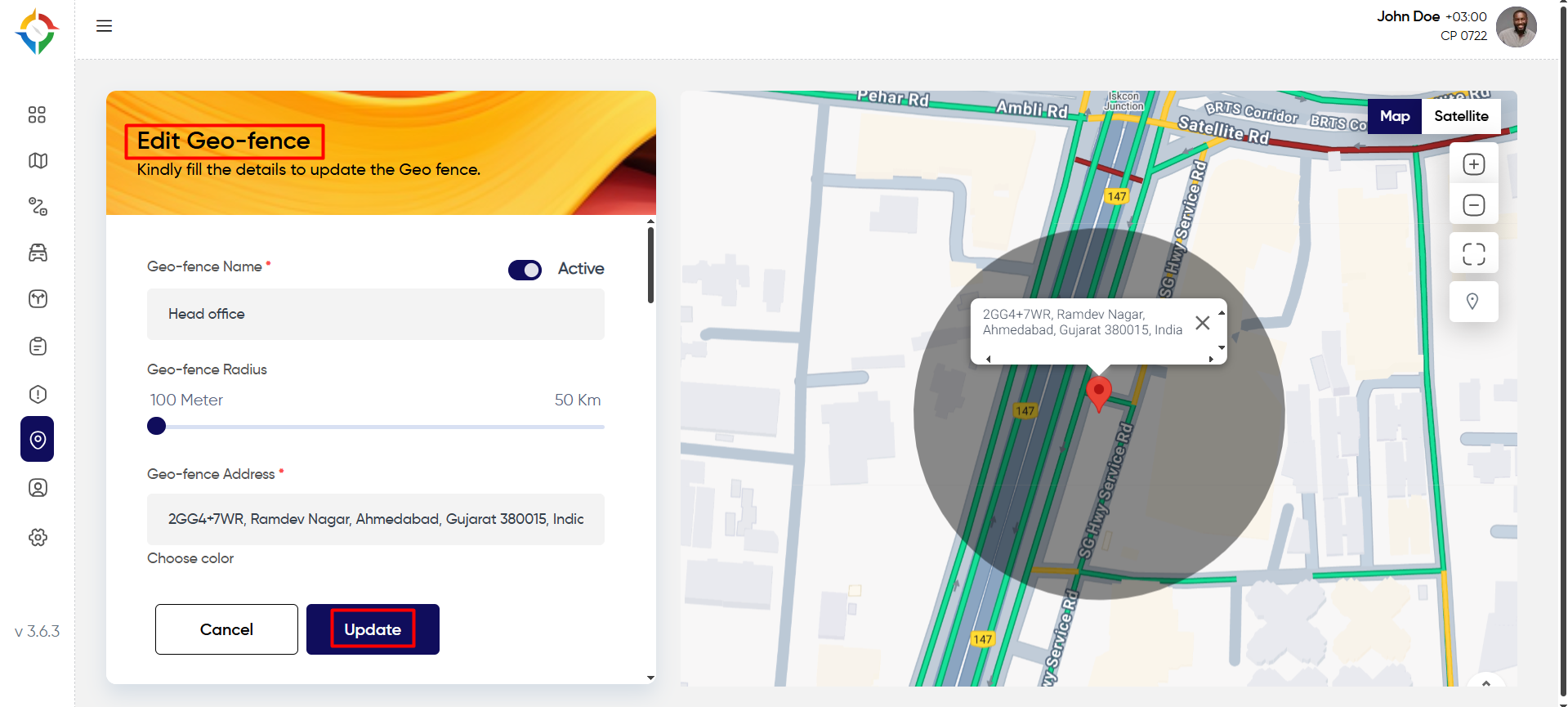The height and width of the screenshot is (707, 1568).
Task: Click the Geo-fence Radius slider handle
Action: [156, 426]
